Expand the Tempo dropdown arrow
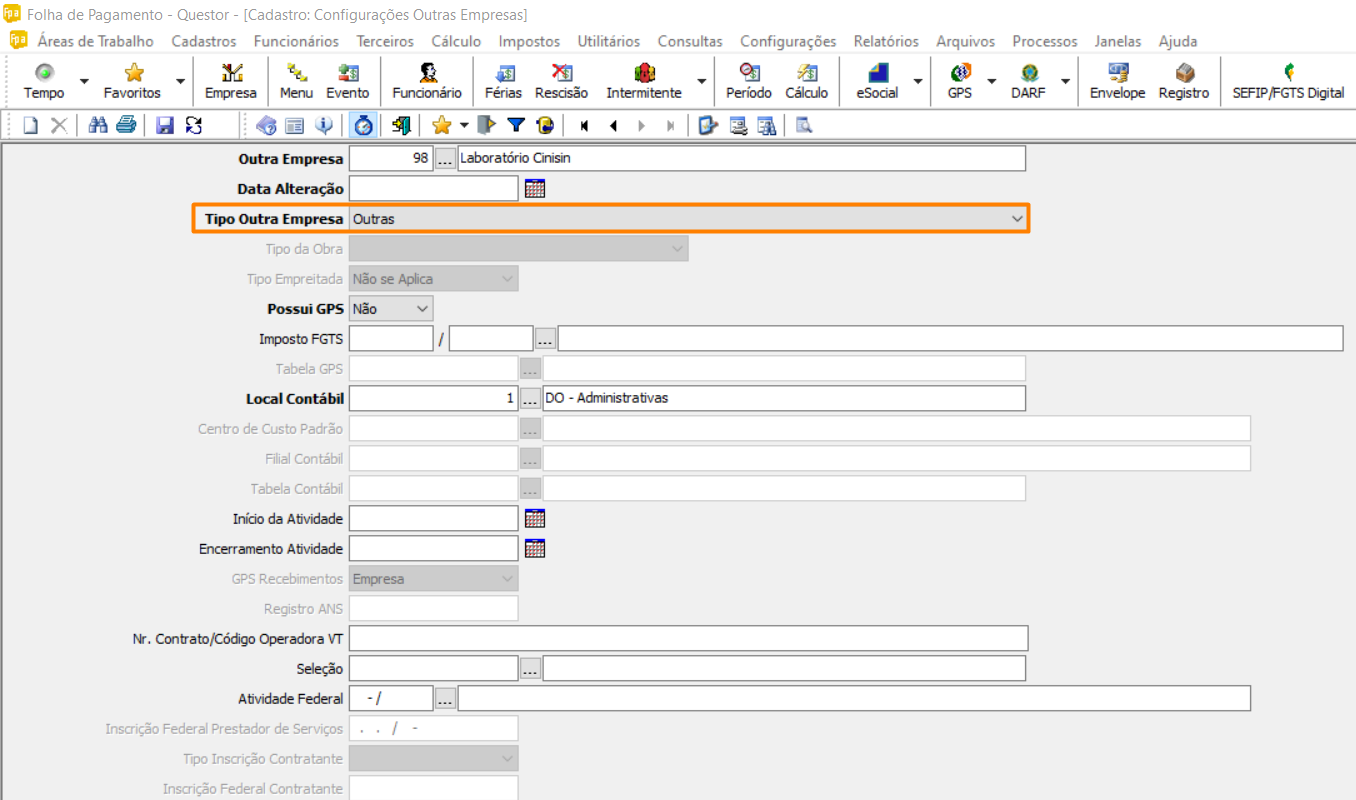1356x800 pixels. pos(84,81)
